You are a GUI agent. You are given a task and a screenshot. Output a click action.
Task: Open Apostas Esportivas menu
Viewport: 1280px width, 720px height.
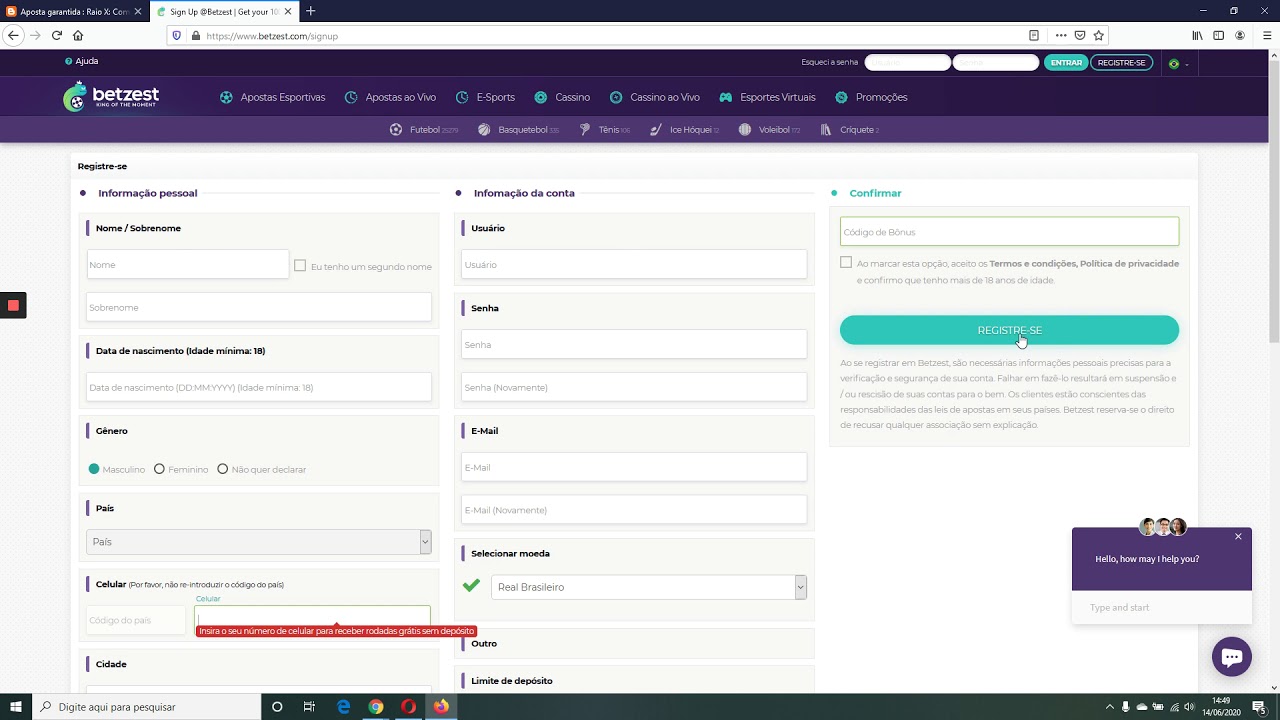tap(273, 97)
